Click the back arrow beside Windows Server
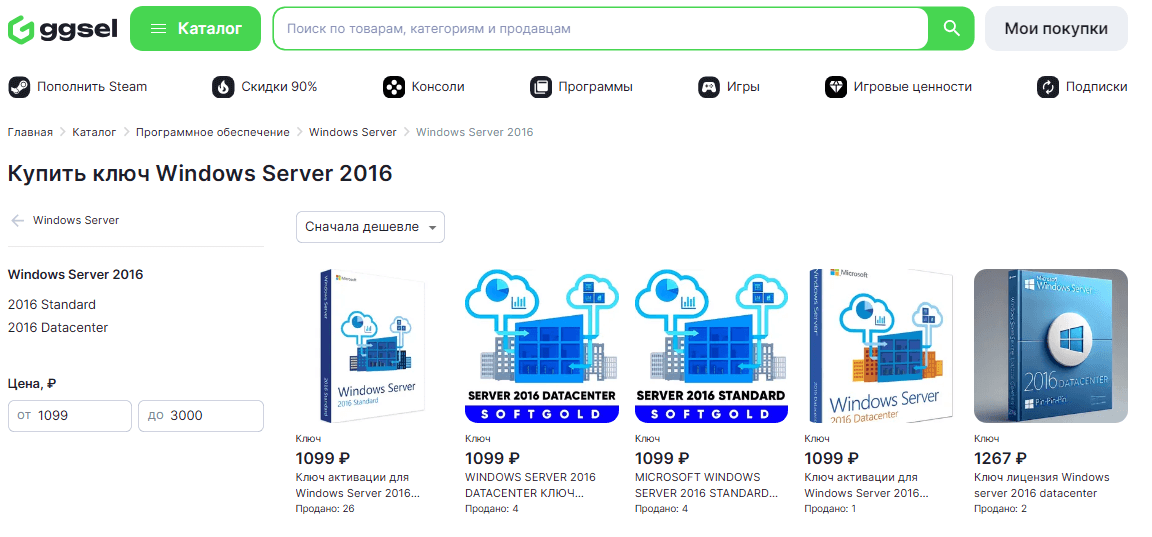 click(18, 220)
